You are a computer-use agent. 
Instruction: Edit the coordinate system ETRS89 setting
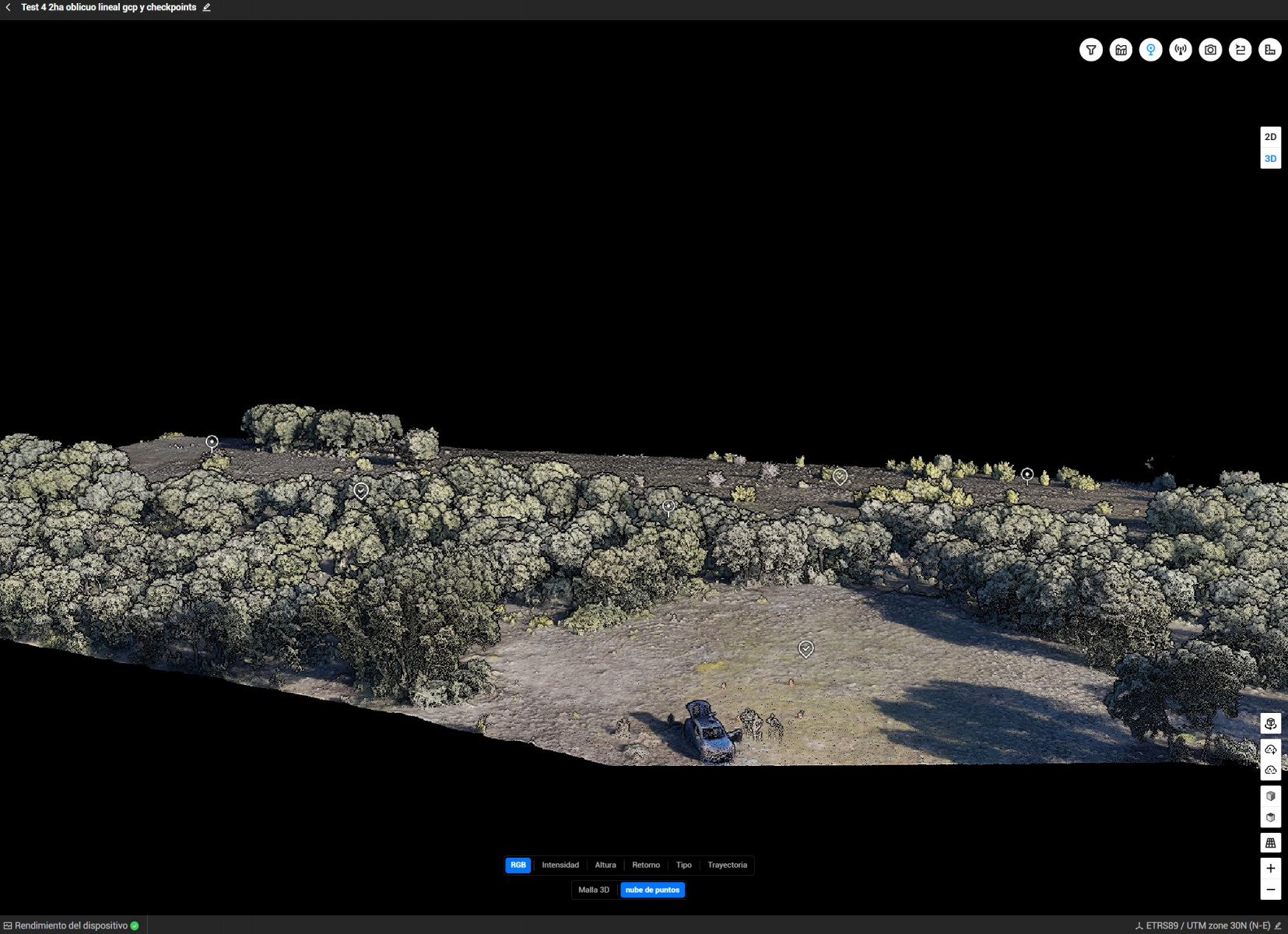coord(1278,925)
